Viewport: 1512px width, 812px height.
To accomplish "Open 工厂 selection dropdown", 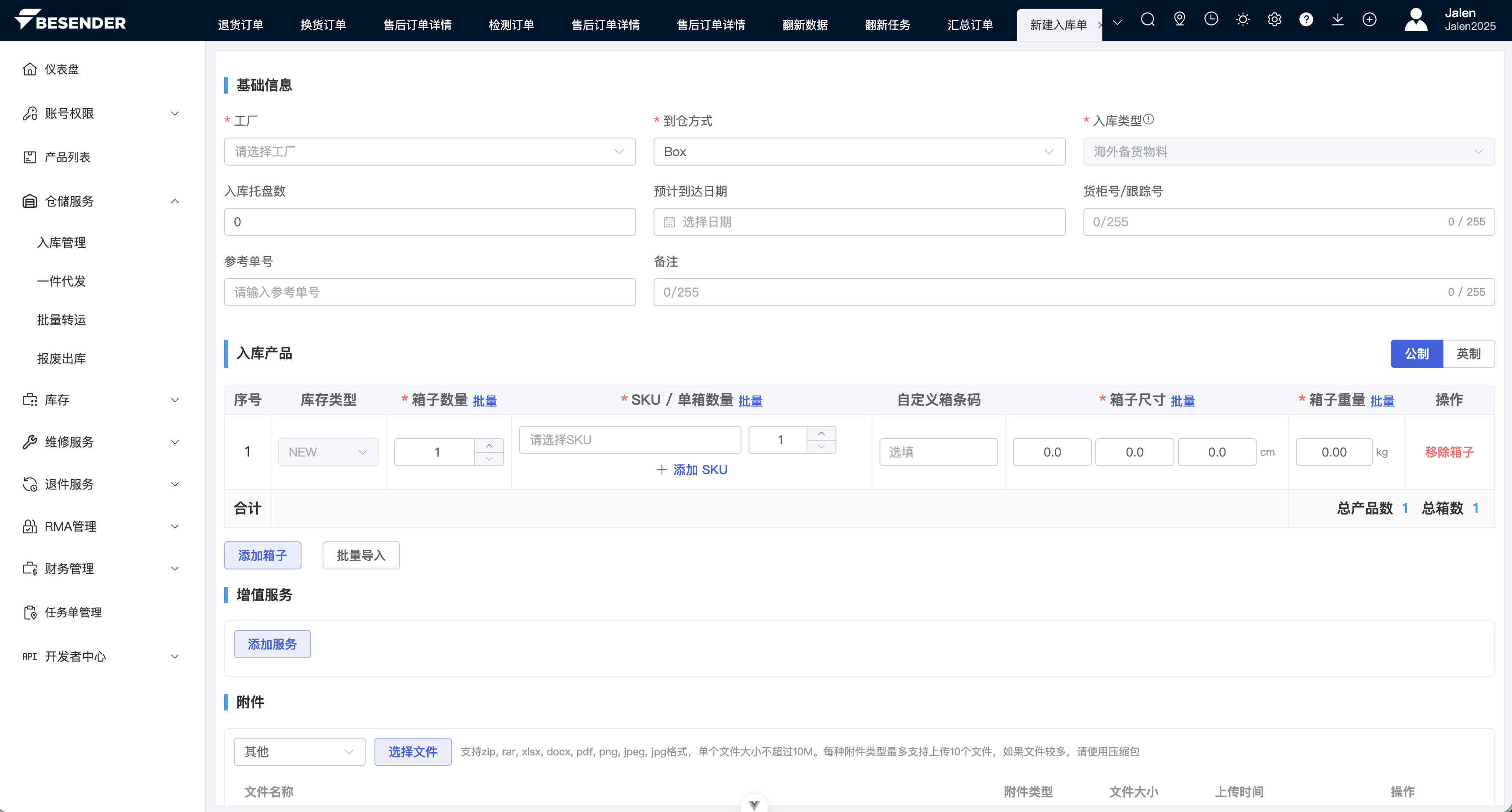I will tap(430, 152).
